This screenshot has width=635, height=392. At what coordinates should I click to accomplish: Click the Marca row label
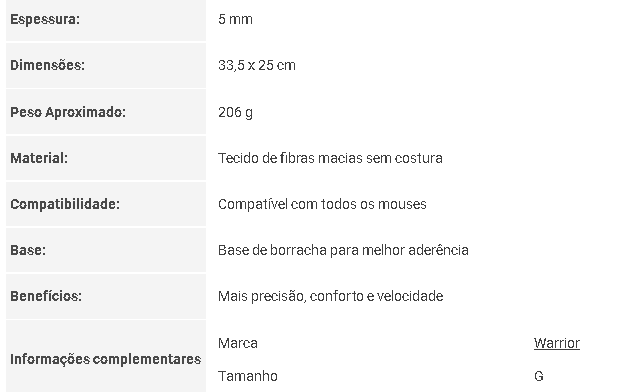coord(238,343)
